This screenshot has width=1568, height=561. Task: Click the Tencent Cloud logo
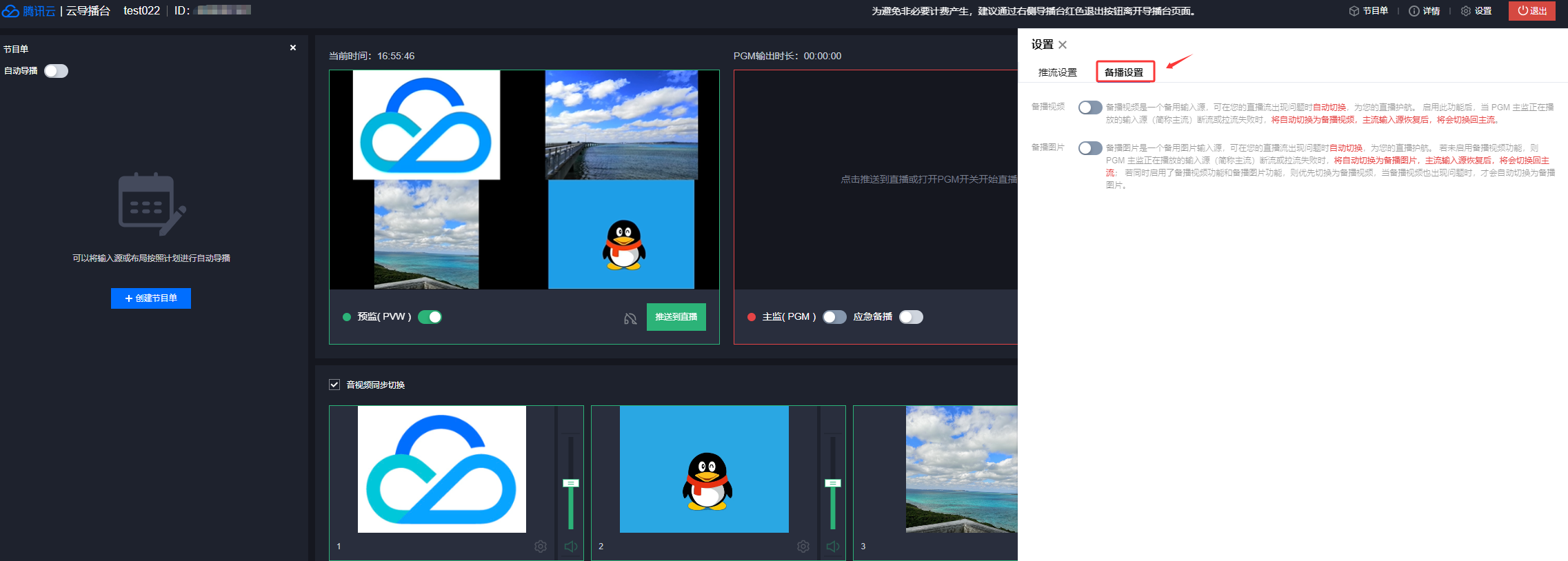28,11
